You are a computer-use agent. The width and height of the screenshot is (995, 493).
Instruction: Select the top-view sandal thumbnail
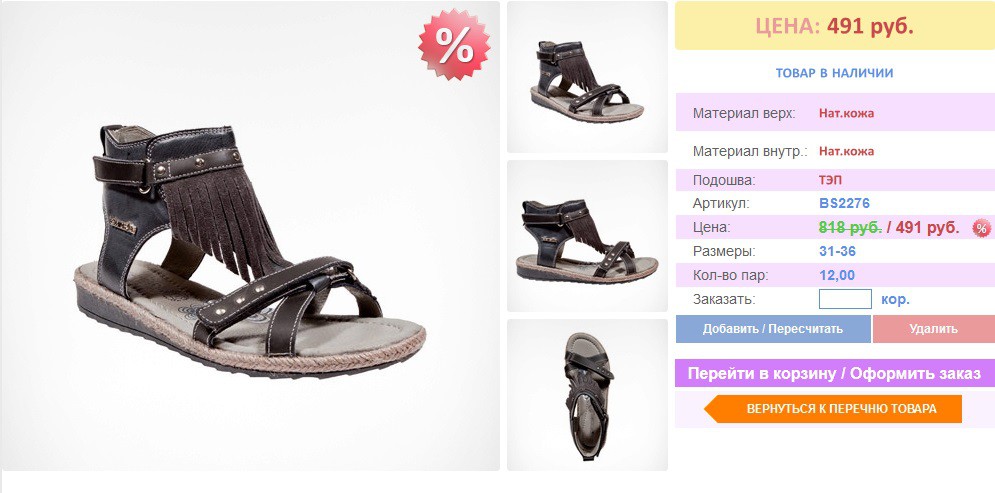tap(587, 395)
